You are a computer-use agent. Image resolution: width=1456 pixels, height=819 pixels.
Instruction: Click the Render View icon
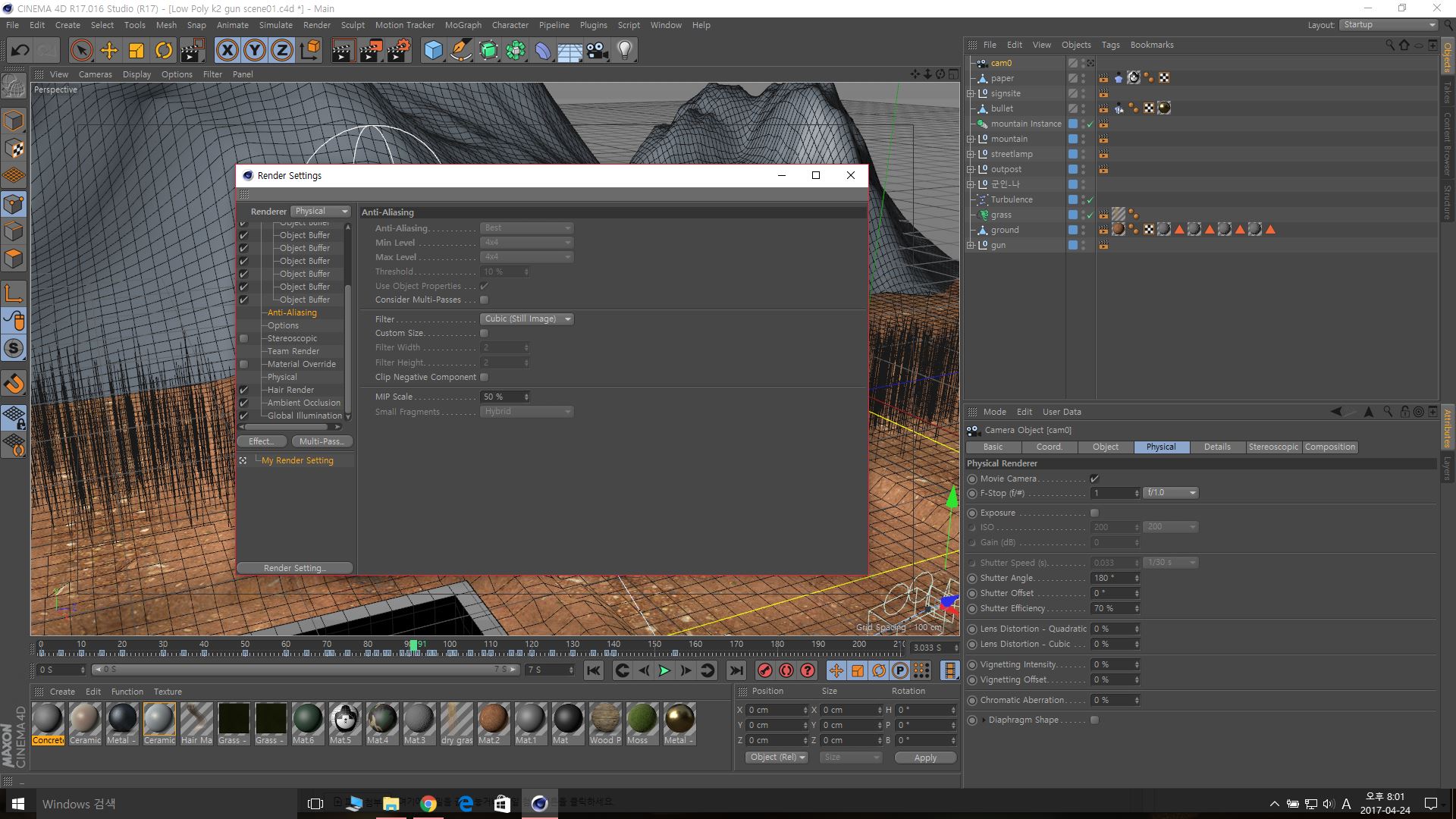[343, 51]
